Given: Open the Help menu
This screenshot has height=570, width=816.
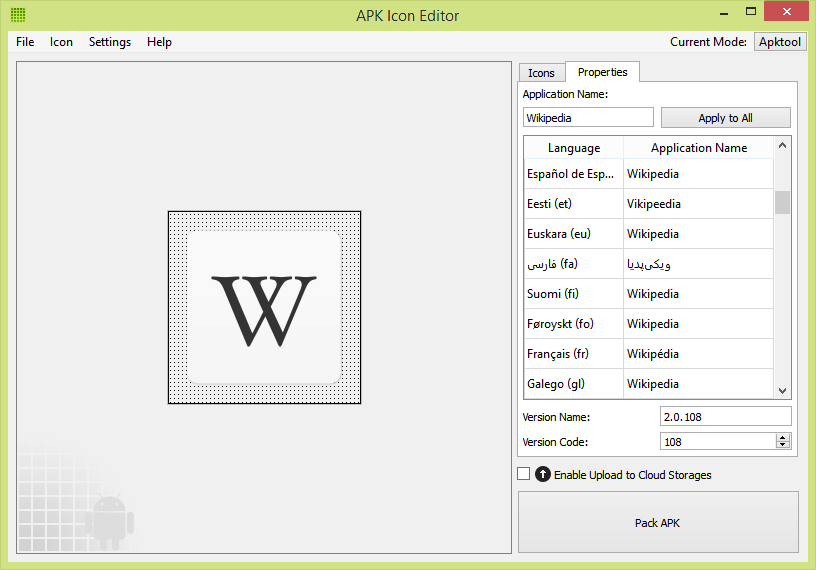Looking at the screenshot, I should click(x=159, y=42).
